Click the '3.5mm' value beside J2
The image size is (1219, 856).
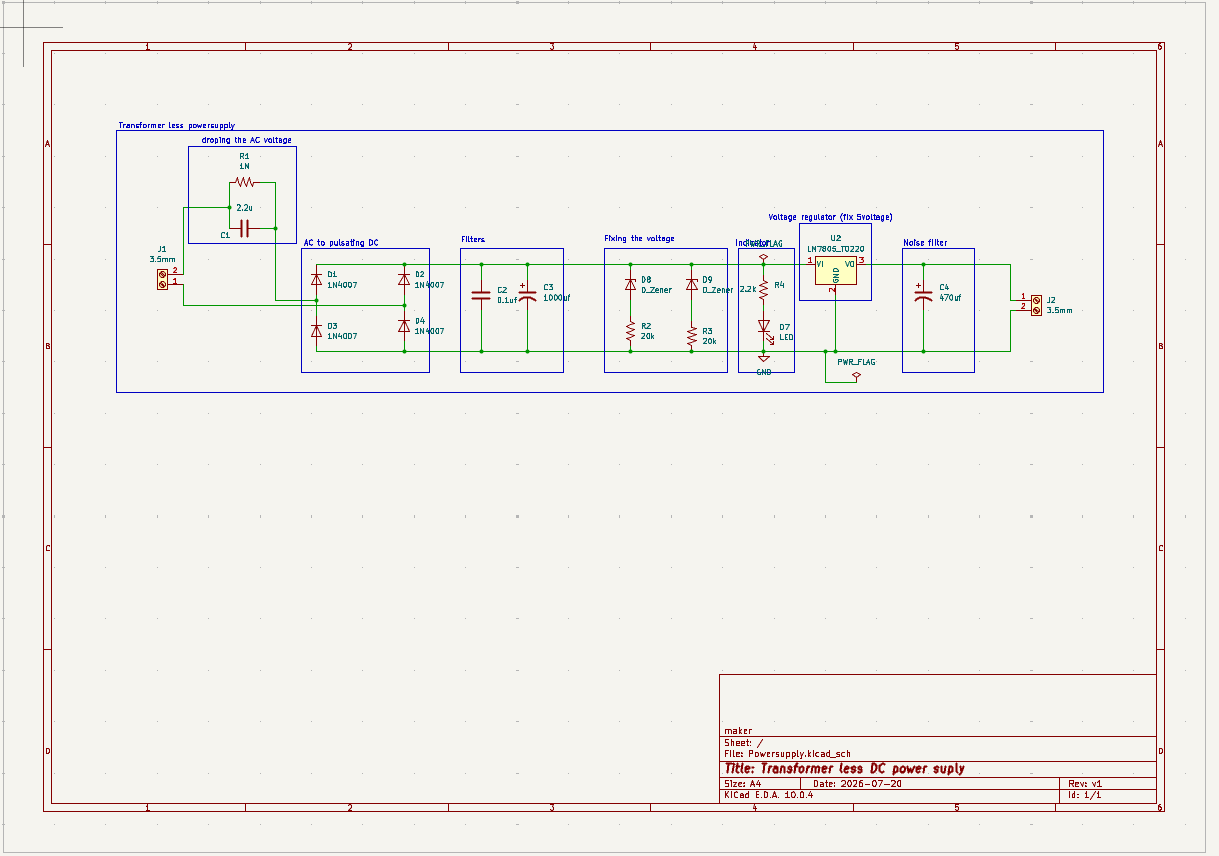click(x=1059, y=311)
